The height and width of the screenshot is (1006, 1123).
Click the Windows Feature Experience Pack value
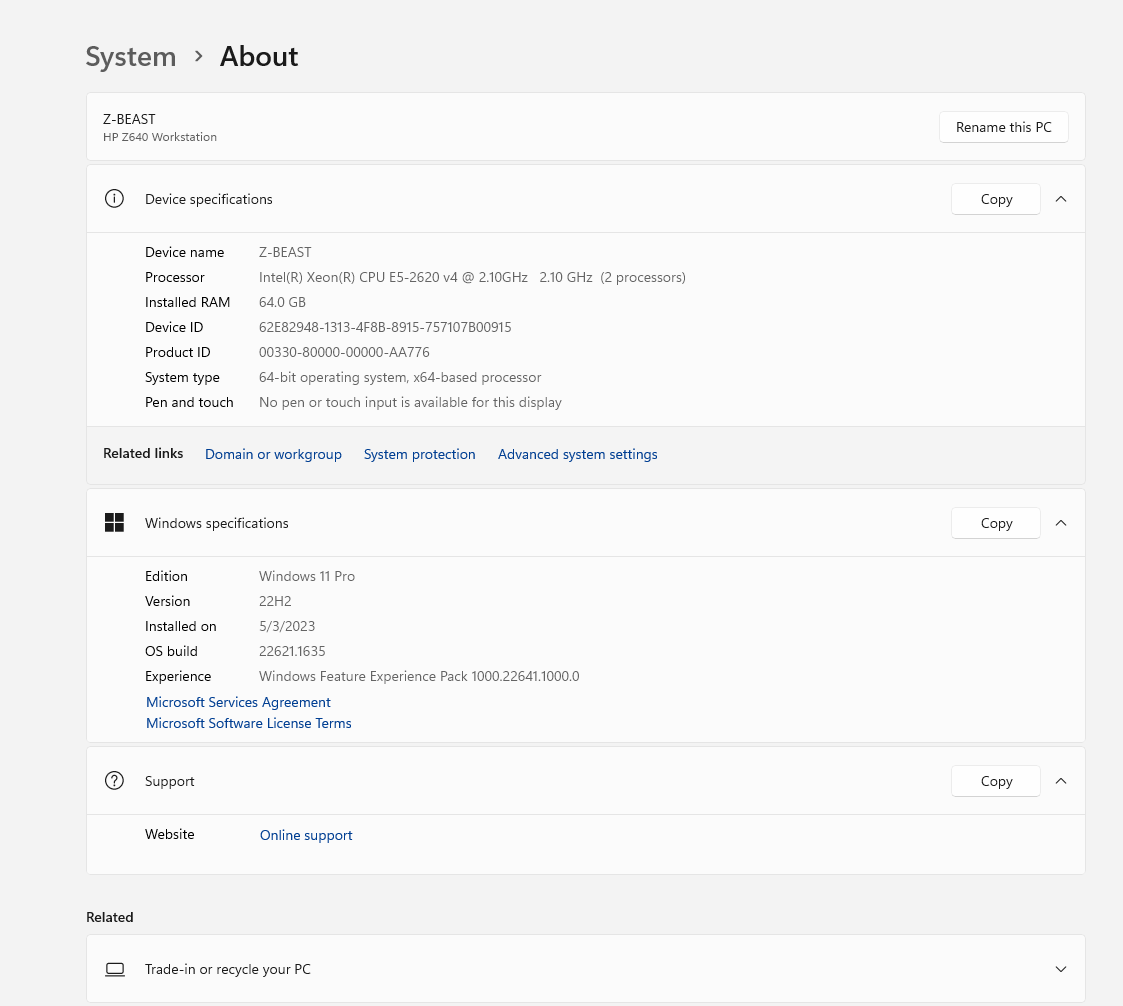tap(419, 677)
